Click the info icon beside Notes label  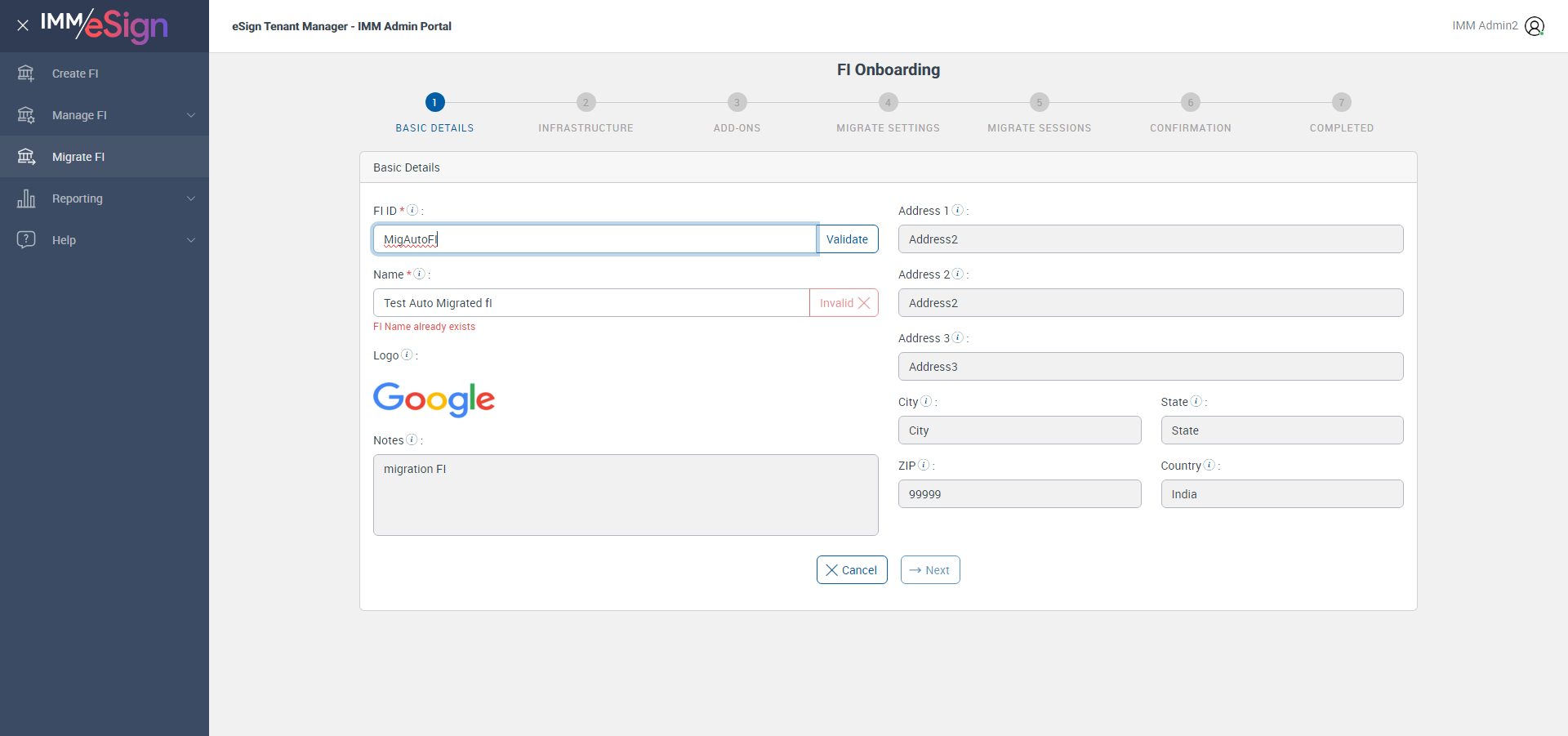pos(412,439)
